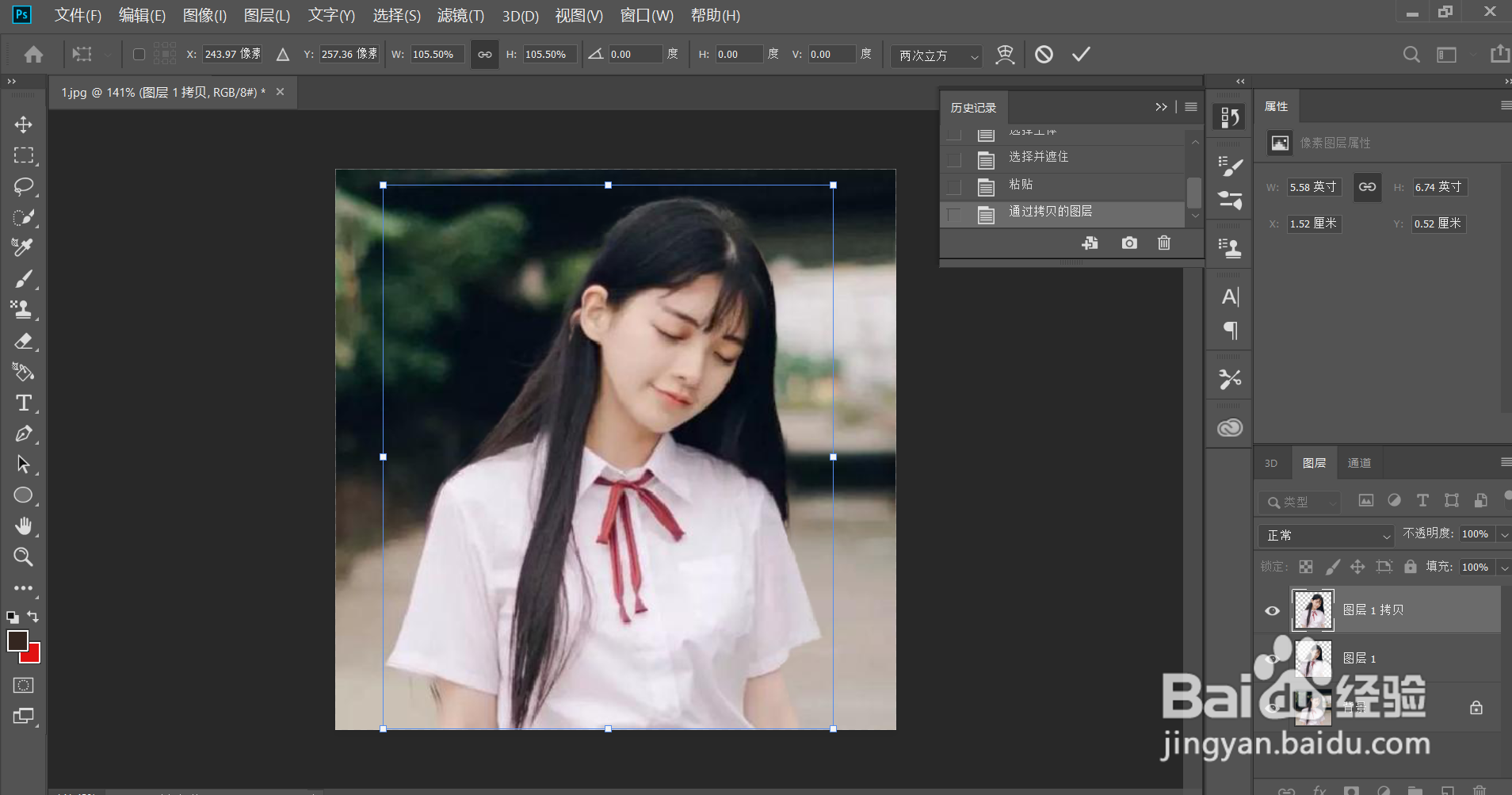Toggle relative positioning triangle between X and Y
This screenshot has height=795, width=1512.
283,55
